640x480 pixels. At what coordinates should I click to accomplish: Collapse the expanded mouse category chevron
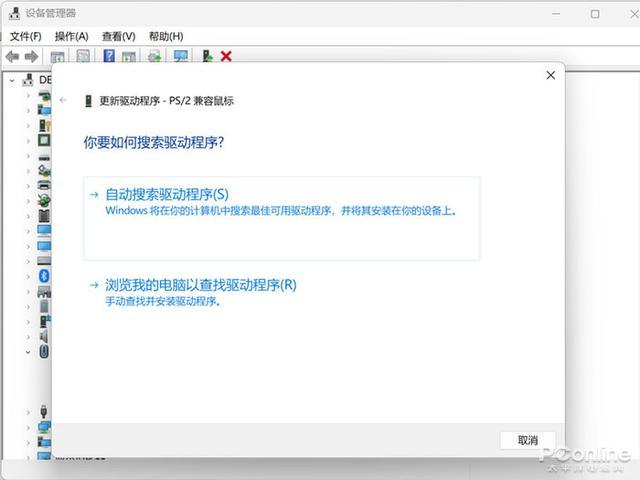pyautogui.click(x=28, y=352)
